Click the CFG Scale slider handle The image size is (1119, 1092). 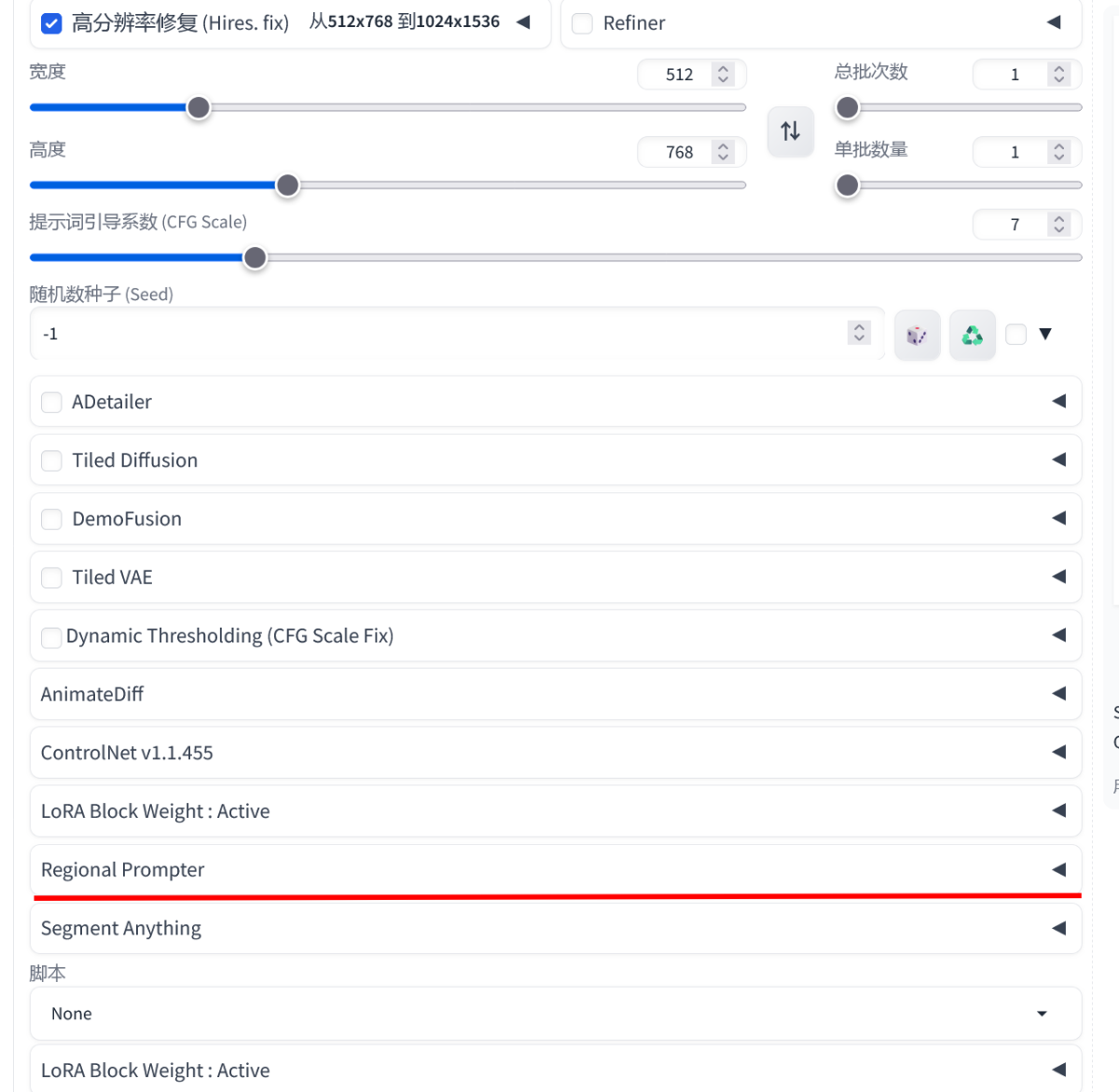tap(255, 258)
